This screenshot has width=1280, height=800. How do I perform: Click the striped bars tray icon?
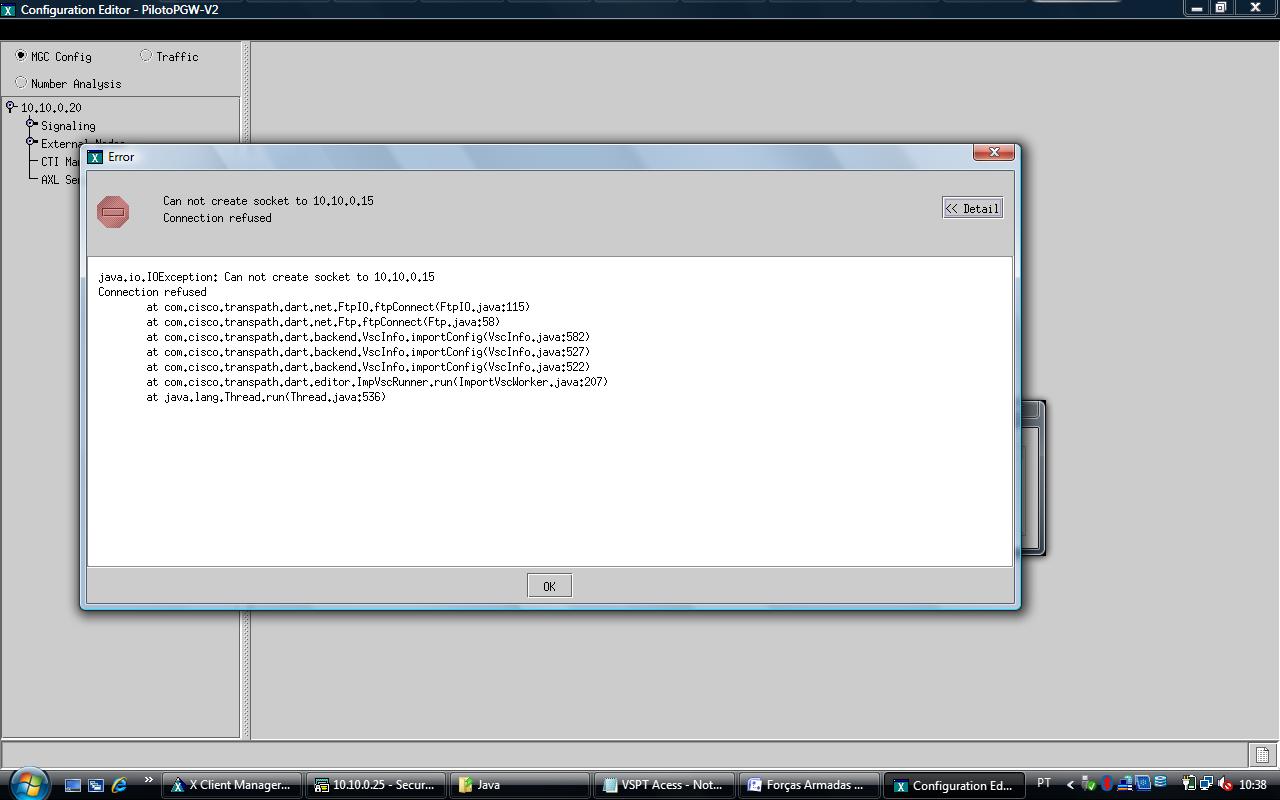pos(1125,784)
